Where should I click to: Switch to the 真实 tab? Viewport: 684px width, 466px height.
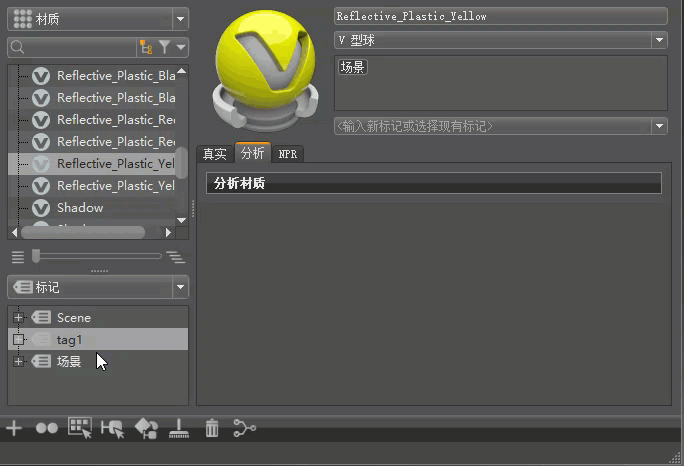click(x=215, y=154)
